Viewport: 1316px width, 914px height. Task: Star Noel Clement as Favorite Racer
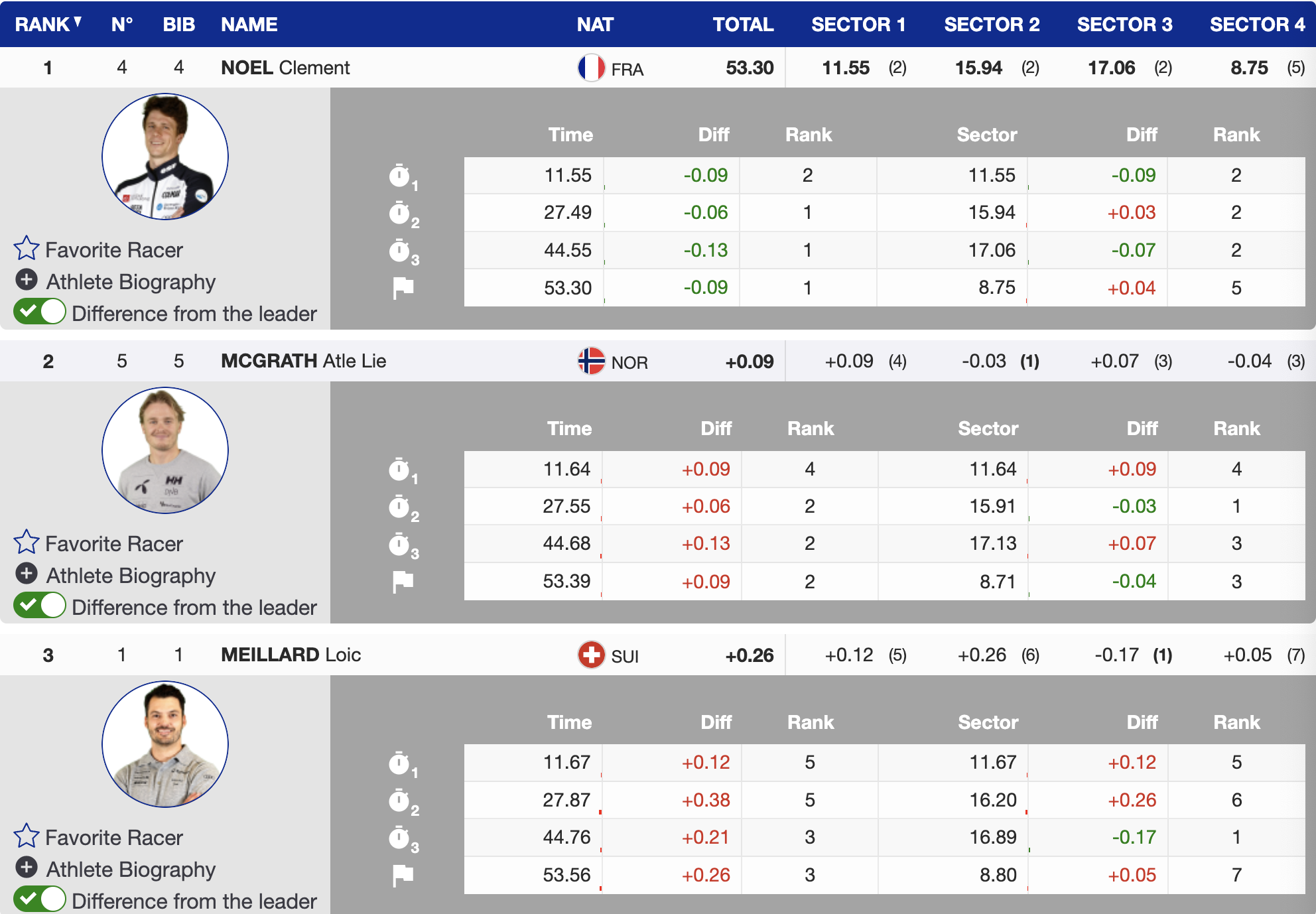point(27,249)
